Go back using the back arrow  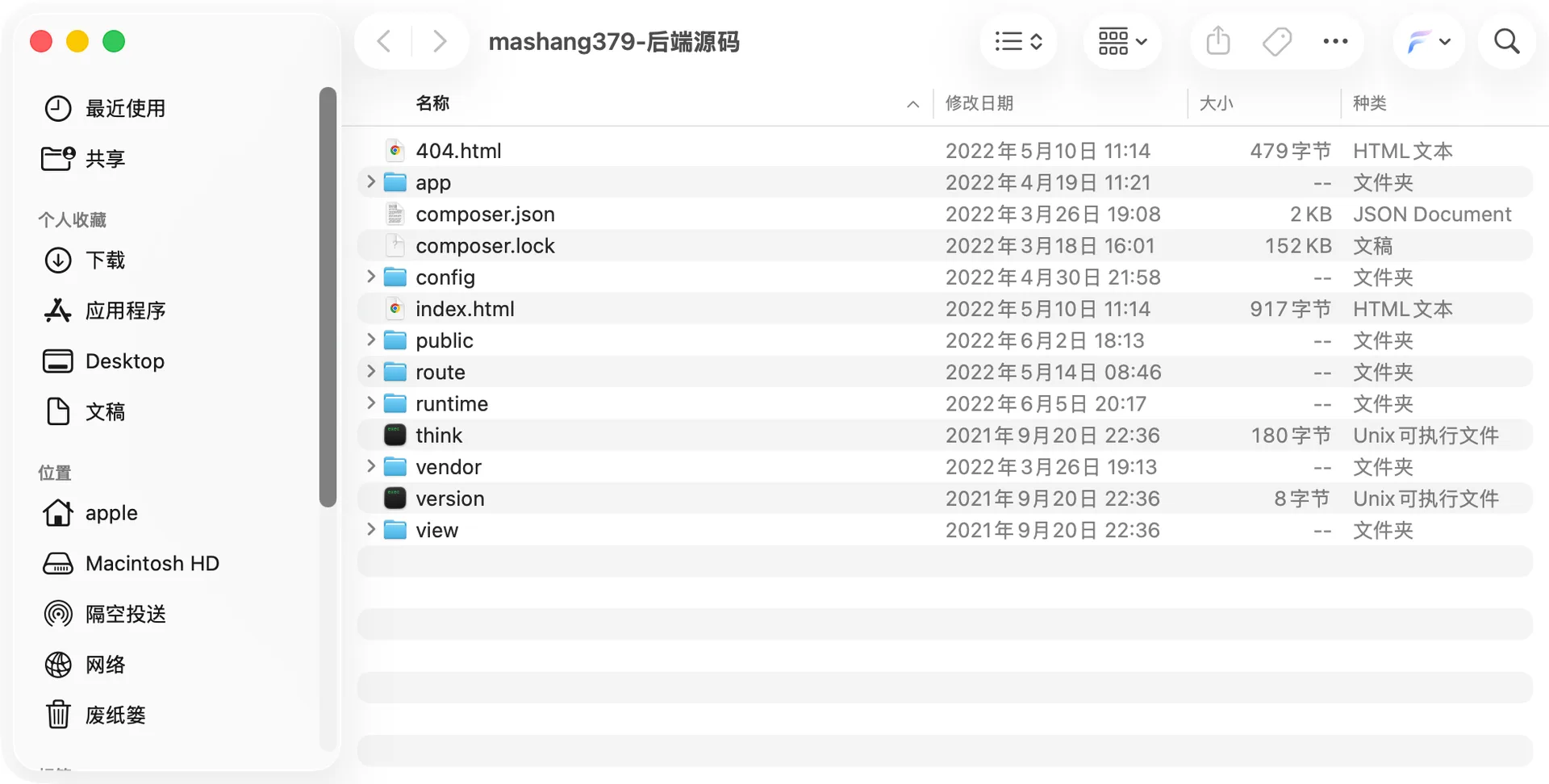coord(385,41)
